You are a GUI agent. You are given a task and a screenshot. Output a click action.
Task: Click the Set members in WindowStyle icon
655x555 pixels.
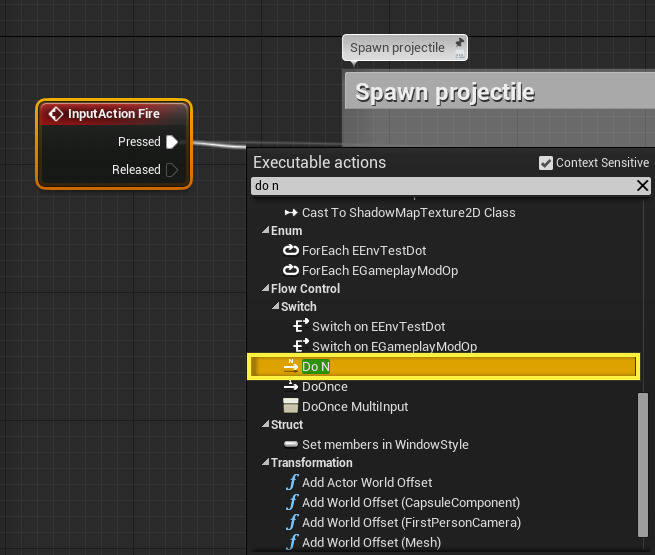291,445
